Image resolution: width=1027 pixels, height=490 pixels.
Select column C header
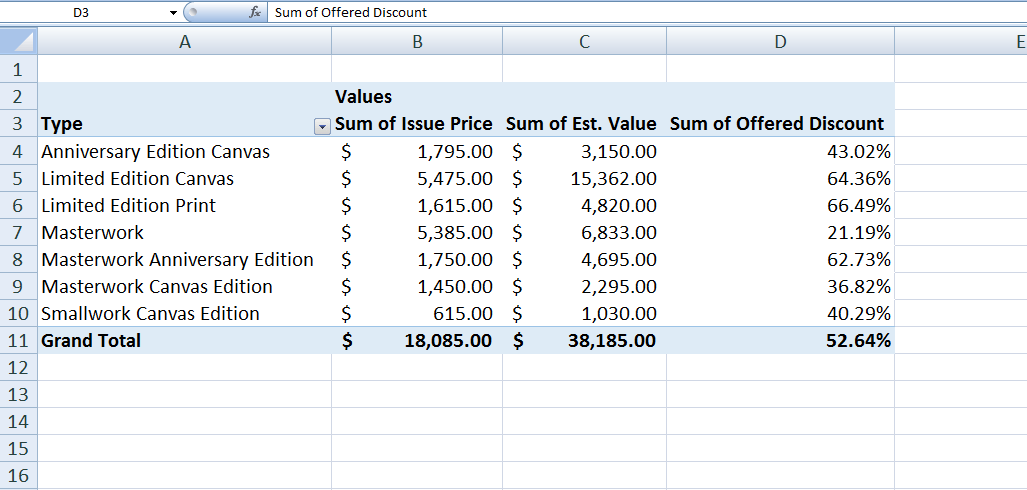(584, 42)
